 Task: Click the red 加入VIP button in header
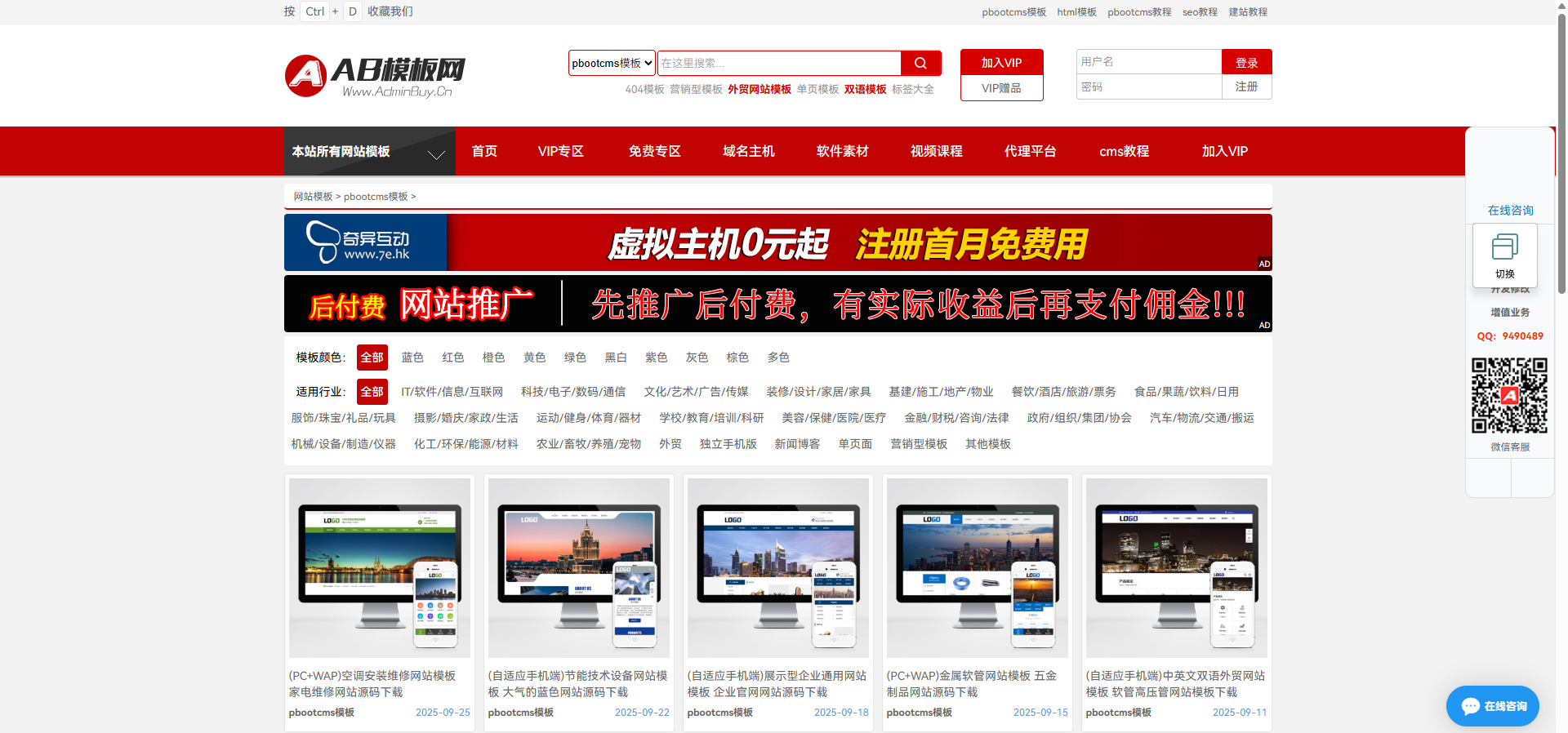tap(1001, 62)
